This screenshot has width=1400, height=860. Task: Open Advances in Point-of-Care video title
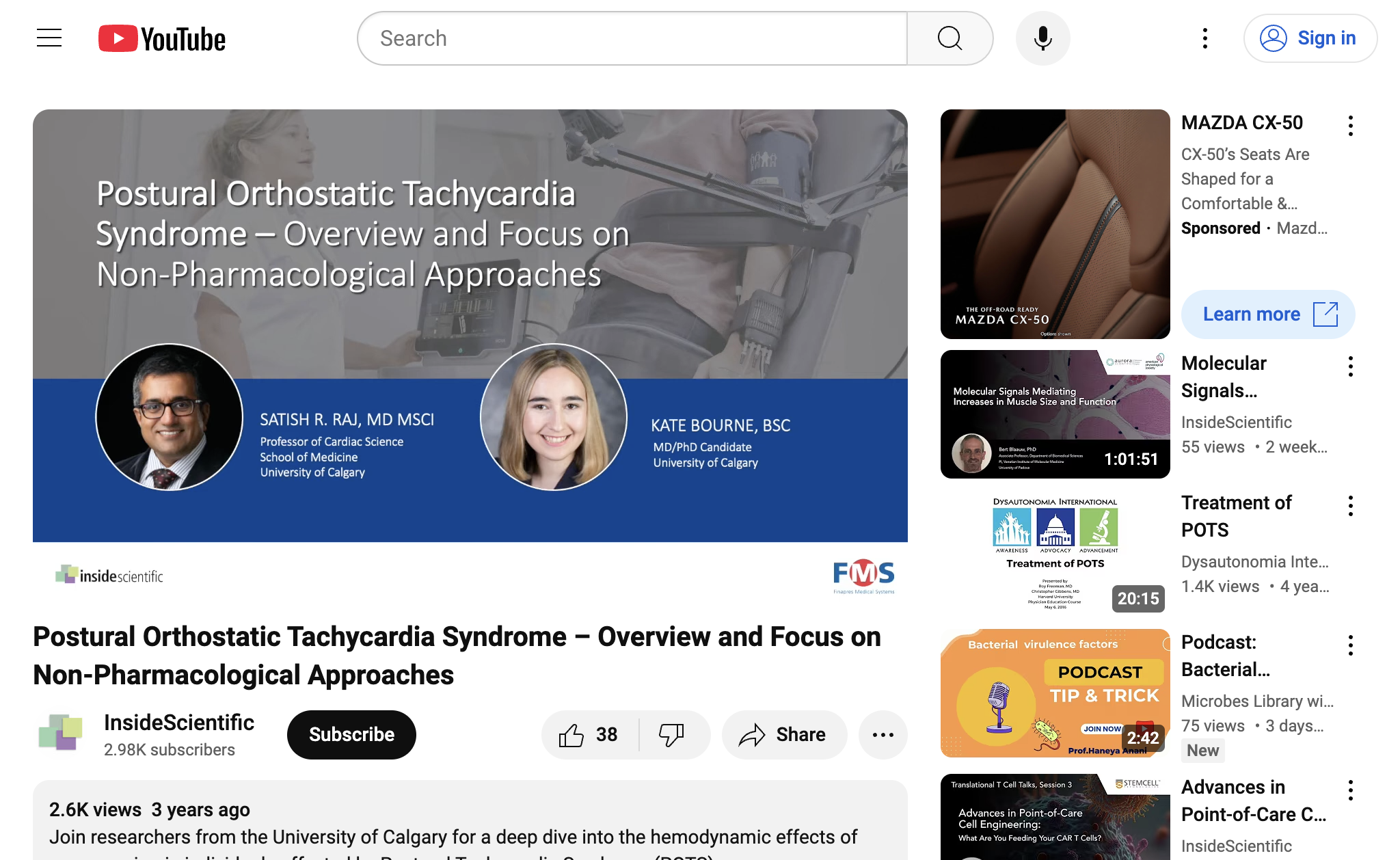[x=1254, y=801]
